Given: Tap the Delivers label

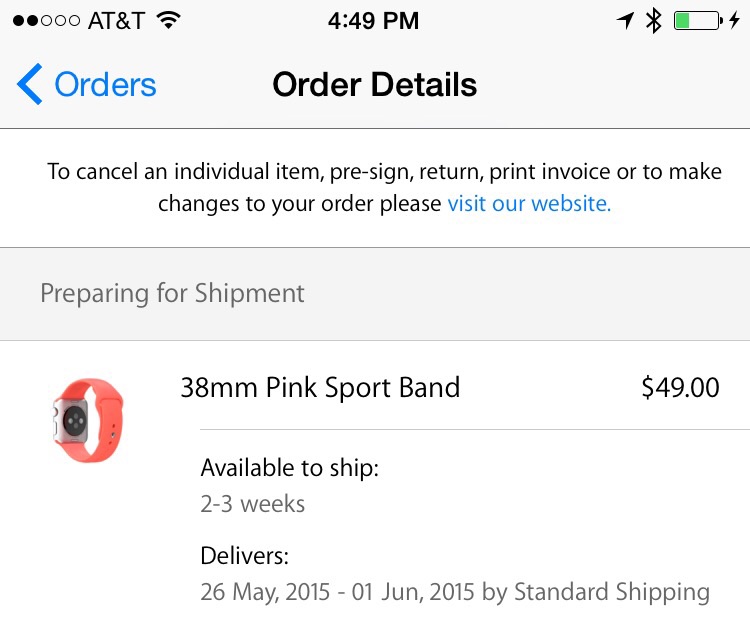Looking at the screenshot, I should click(245, 556).
